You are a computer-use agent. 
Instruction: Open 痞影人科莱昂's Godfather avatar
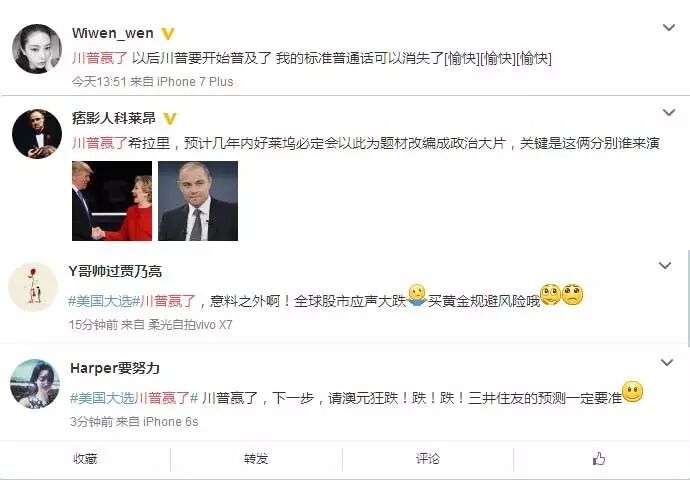37,133
